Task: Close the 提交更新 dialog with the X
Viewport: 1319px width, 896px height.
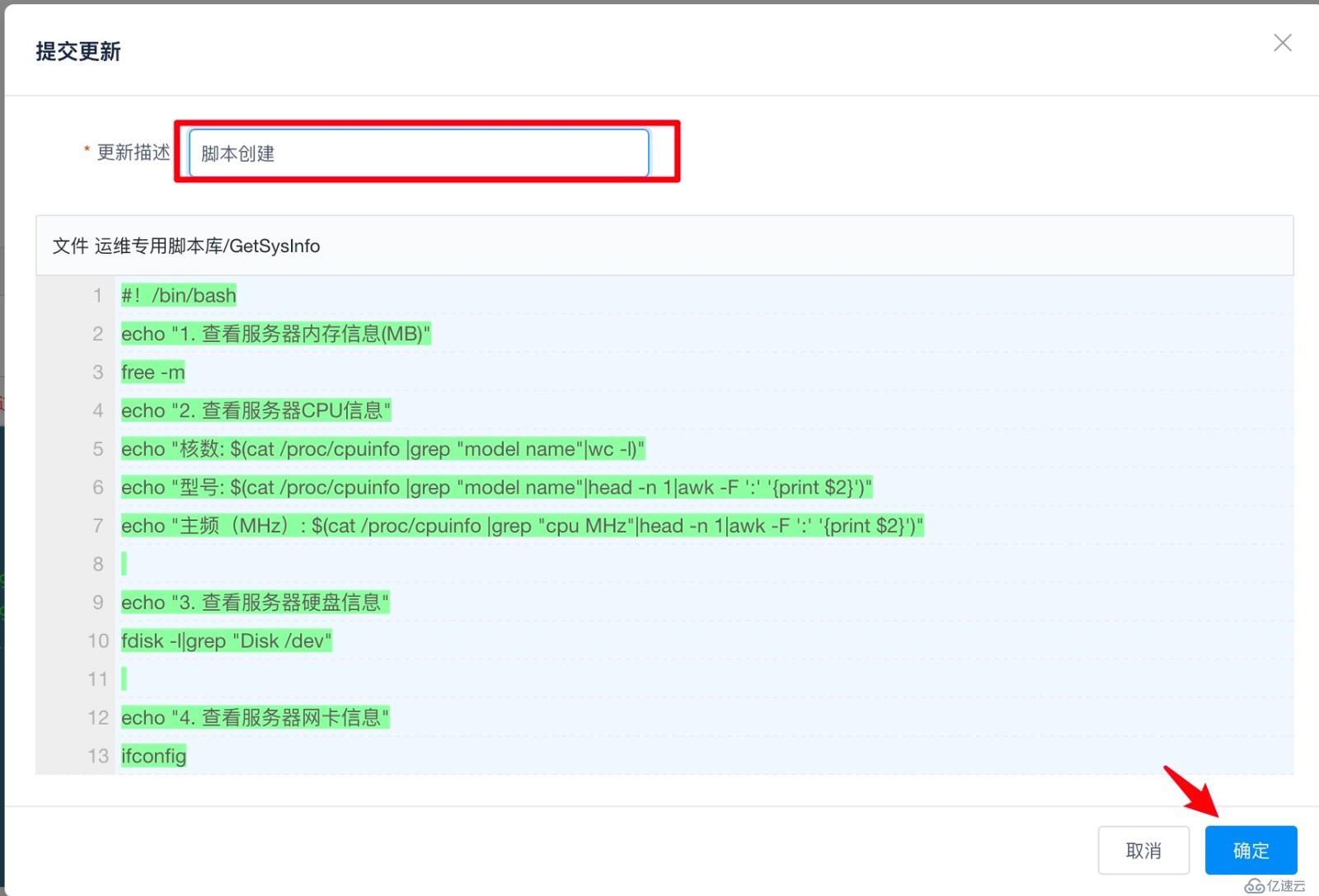Action: point(1282,43)
